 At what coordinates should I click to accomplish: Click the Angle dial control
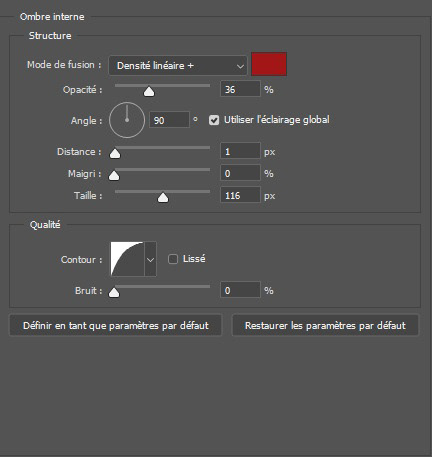[127, 120]
